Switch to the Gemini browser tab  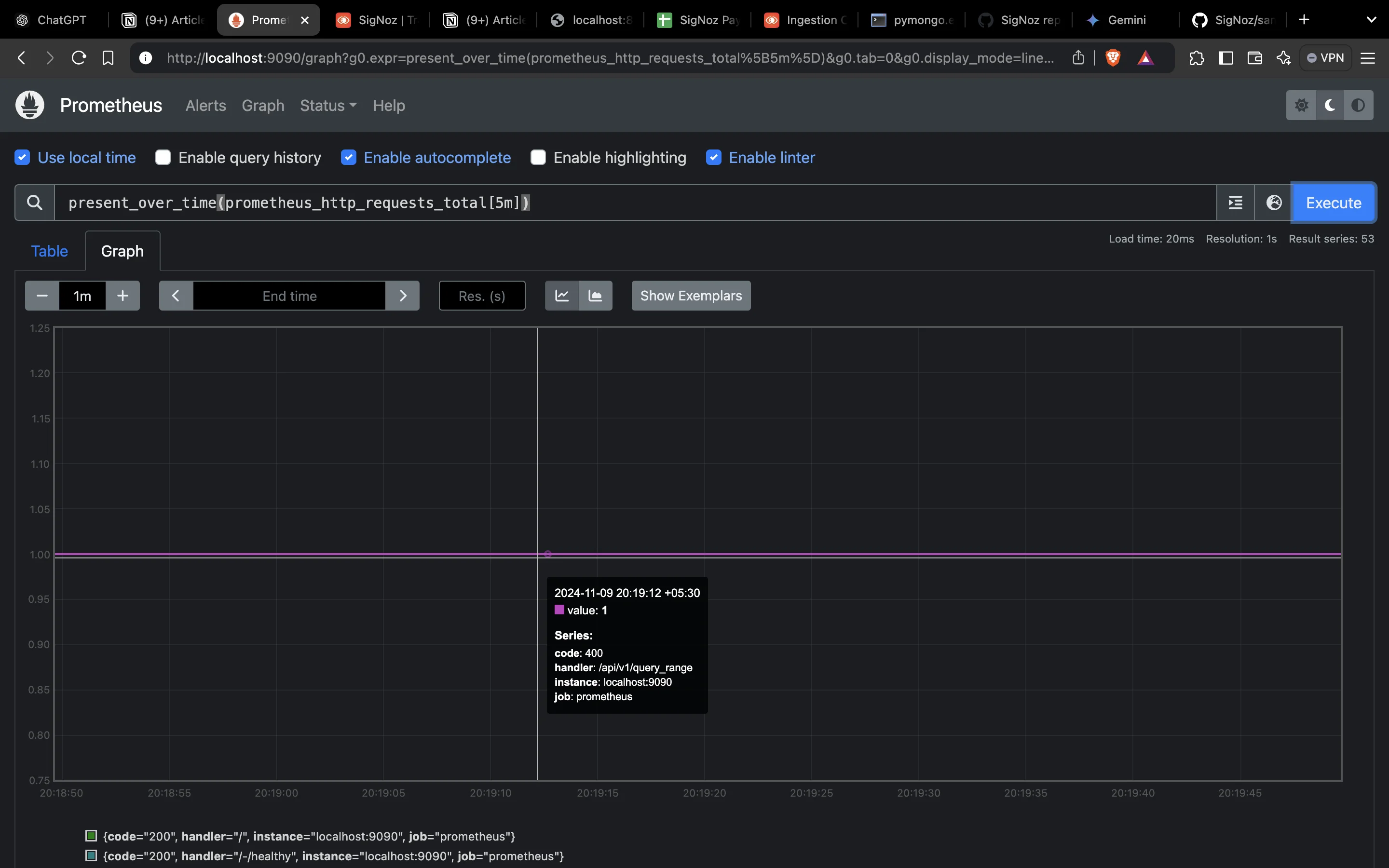(1126, 20)
